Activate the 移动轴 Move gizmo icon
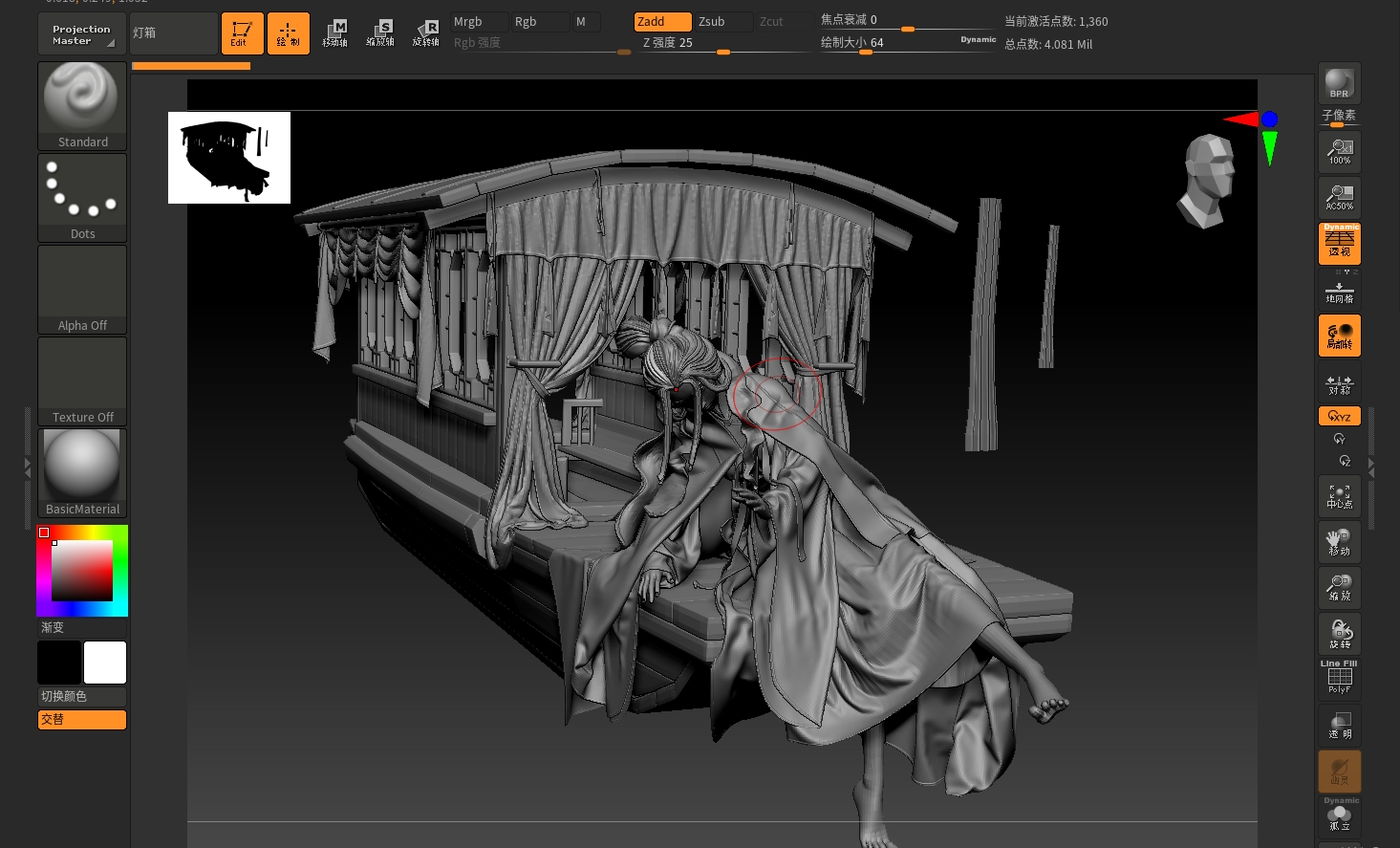Image resolution: width=1400 pixels, height=848 pixels. tap(334, 33)
